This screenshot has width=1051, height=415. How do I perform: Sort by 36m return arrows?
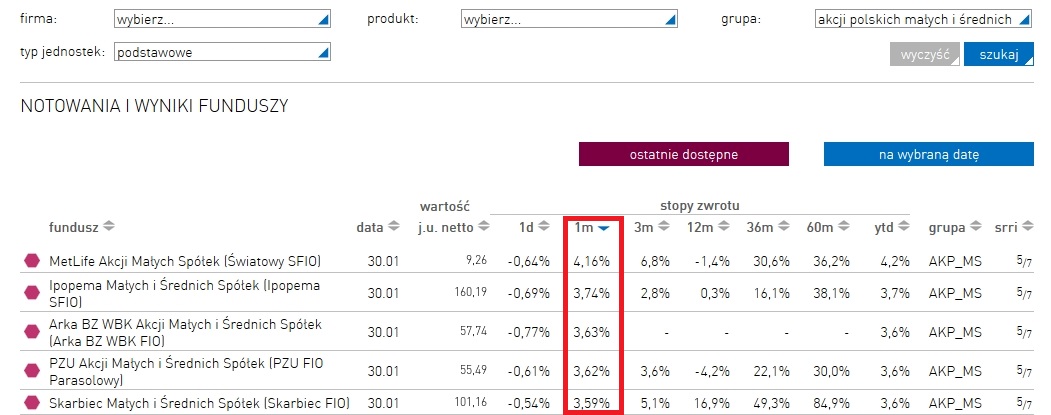point(783,227)
